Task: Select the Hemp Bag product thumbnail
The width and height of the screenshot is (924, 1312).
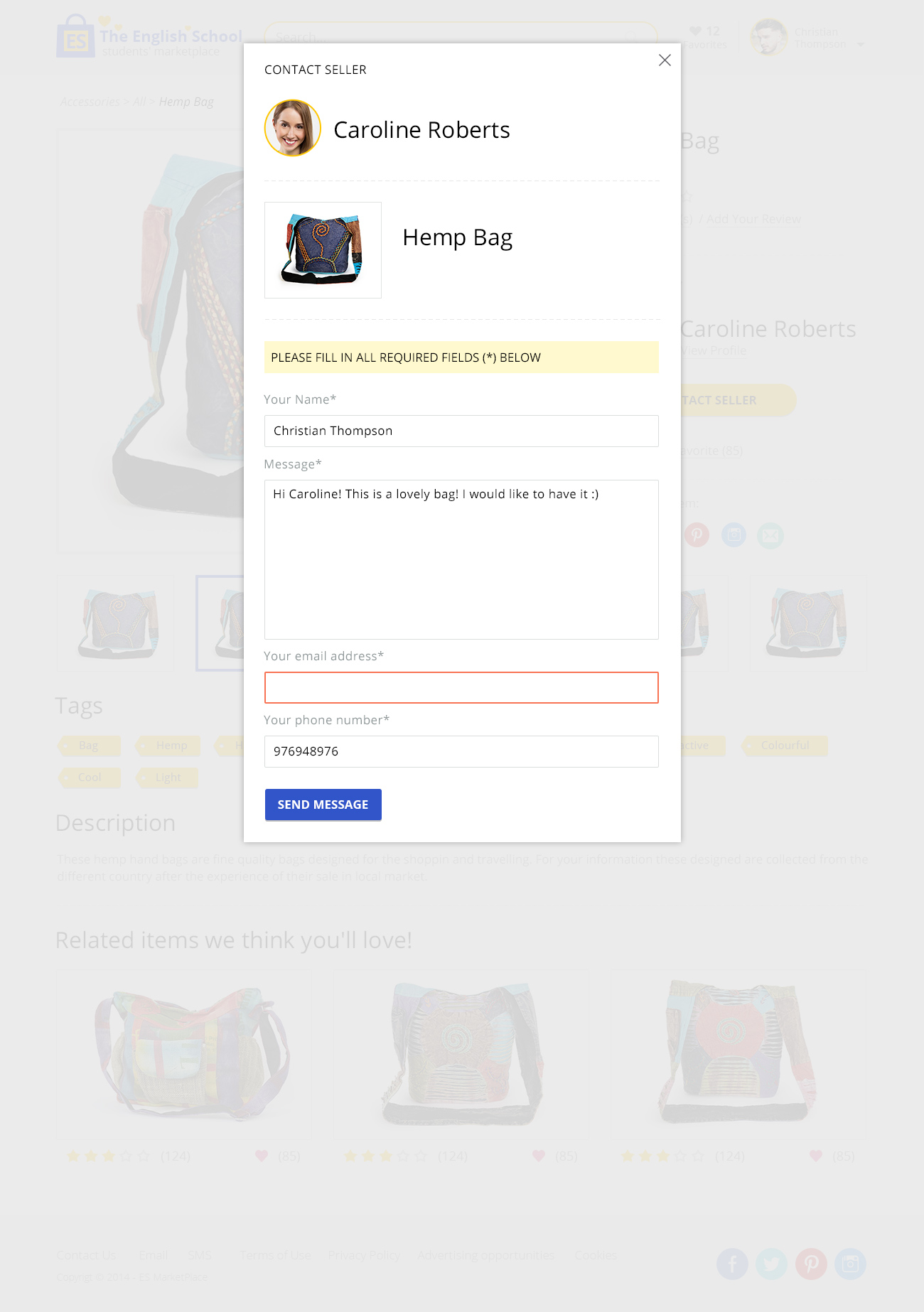Action: click(323, 250)
